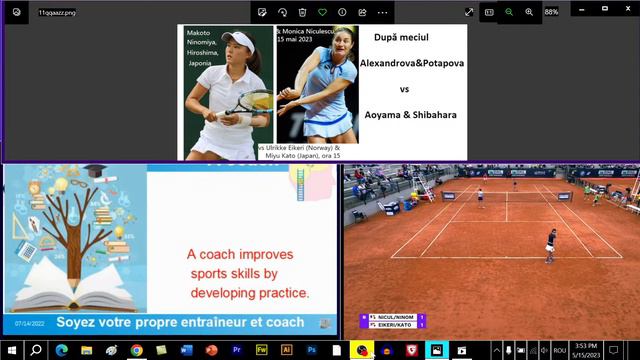Viewport: 640px width, 360px height.
Task: Zoom in the photo
Action: 529,12
